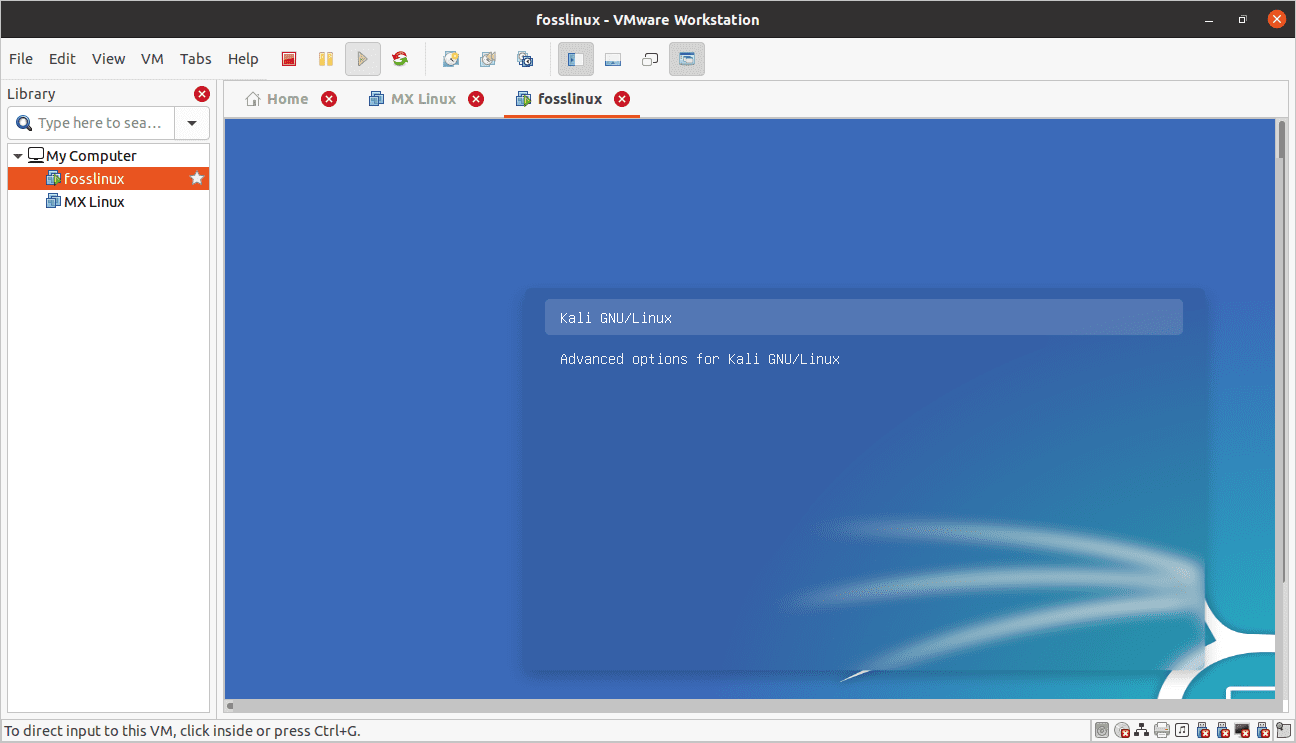Click the VM icon on the fosslinux tab
Image resolution: width=1296 pixels, height=743 pixels.
[523, 99]
